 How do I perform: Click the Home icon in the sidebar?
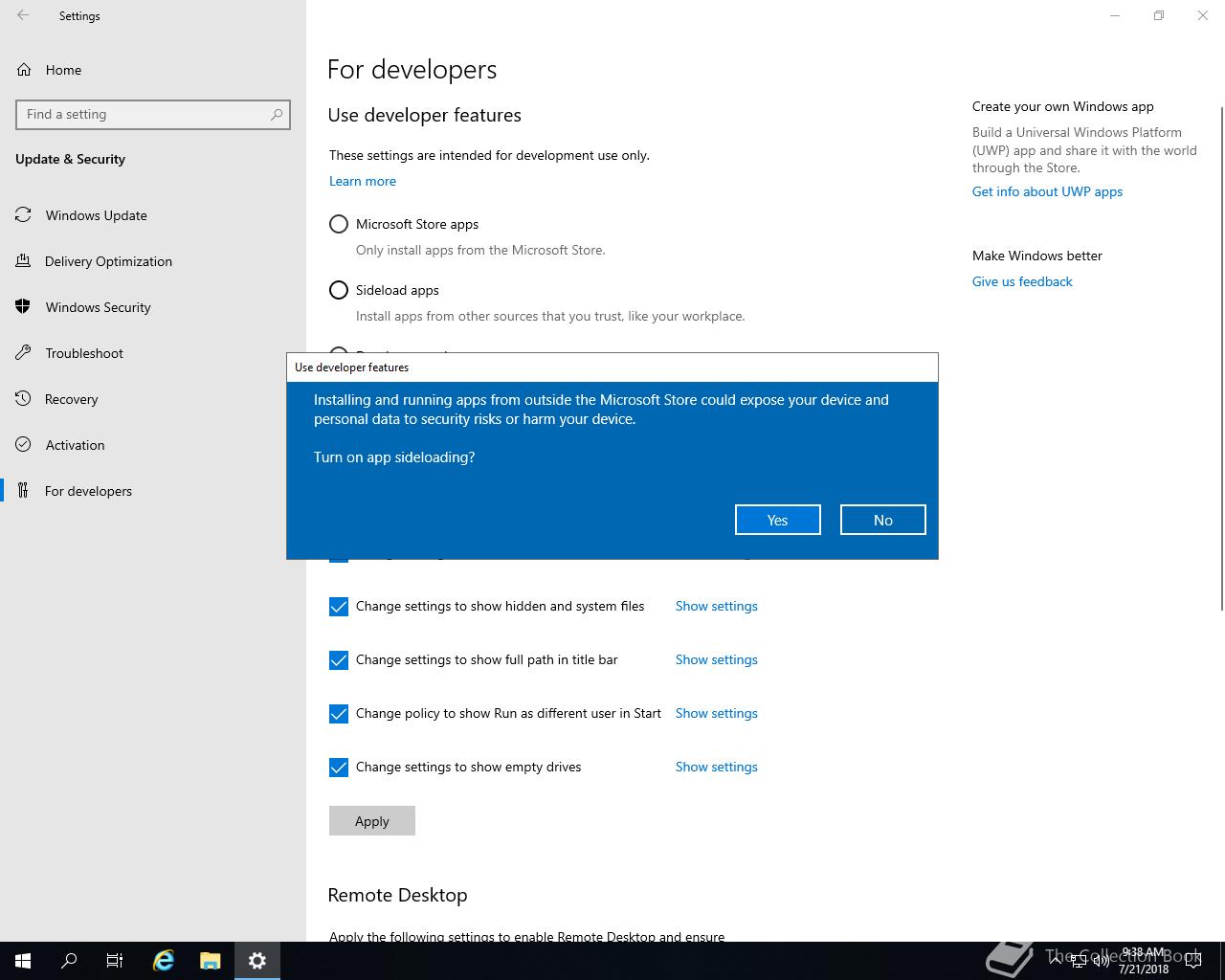(24, 70)
